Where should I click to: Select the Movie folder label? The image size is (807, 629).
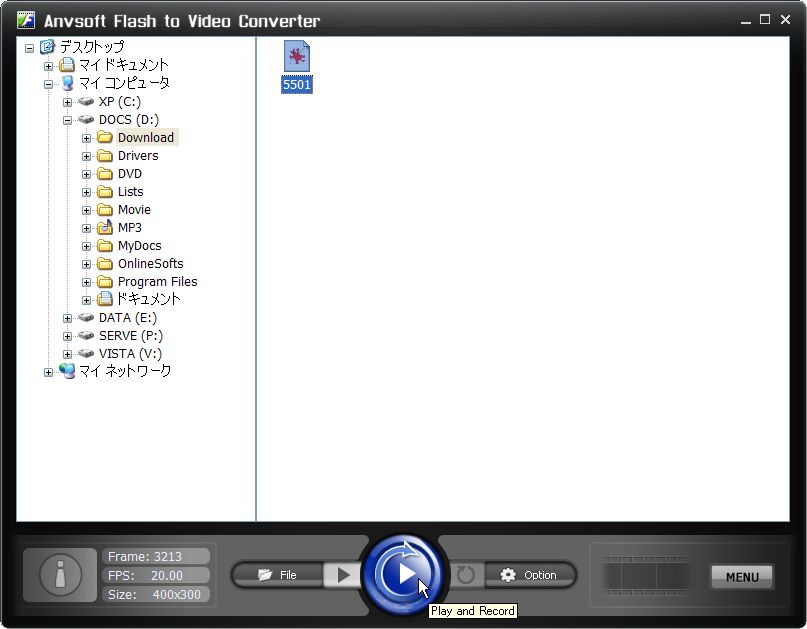click(134, 209)
